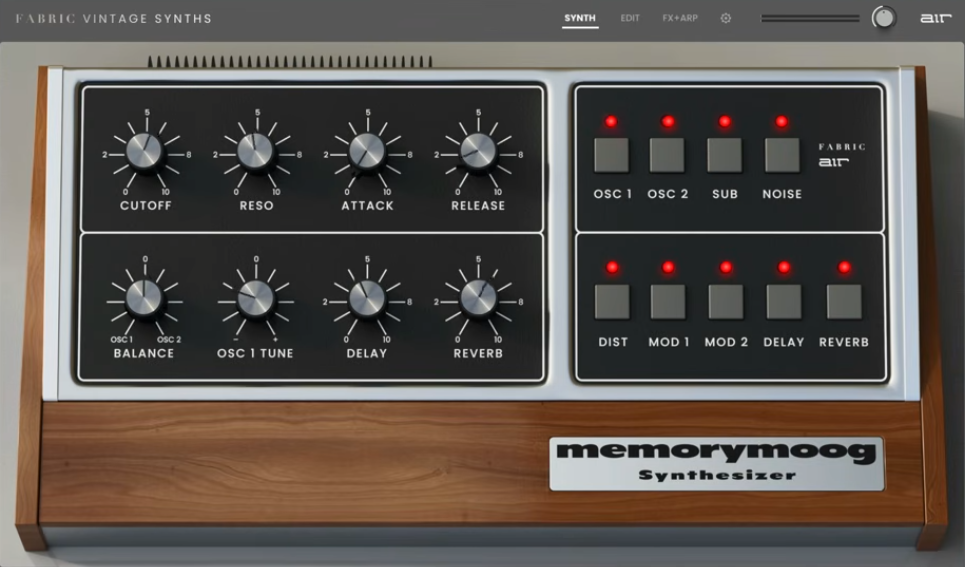The width and height of the screenshot is (965, 567).
Task: Toggle the NOISE button
Action: tap(782, 155)
